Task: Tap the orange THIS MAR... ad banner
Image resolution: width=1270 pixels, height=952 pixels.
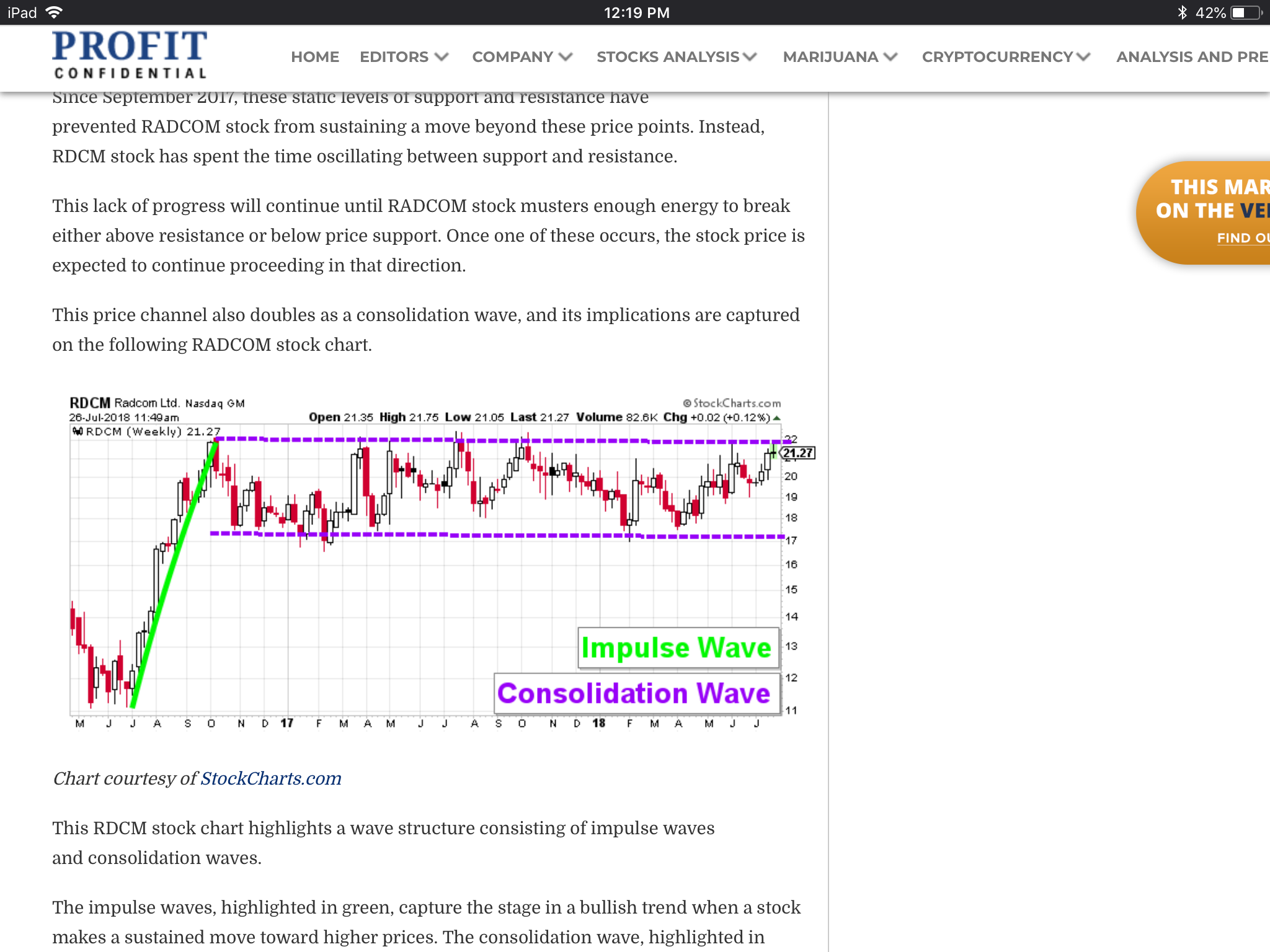Action: click(1203, 213)
